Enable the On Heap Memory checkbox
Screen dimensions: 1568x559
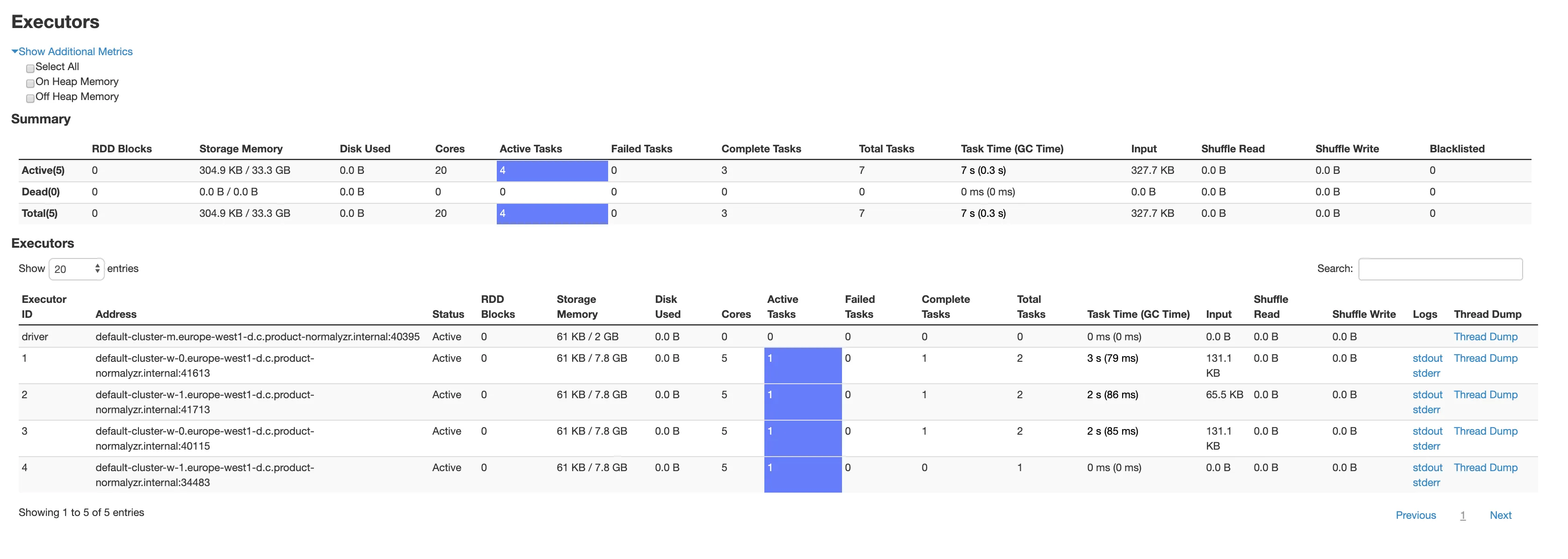[x=30, y=83]
